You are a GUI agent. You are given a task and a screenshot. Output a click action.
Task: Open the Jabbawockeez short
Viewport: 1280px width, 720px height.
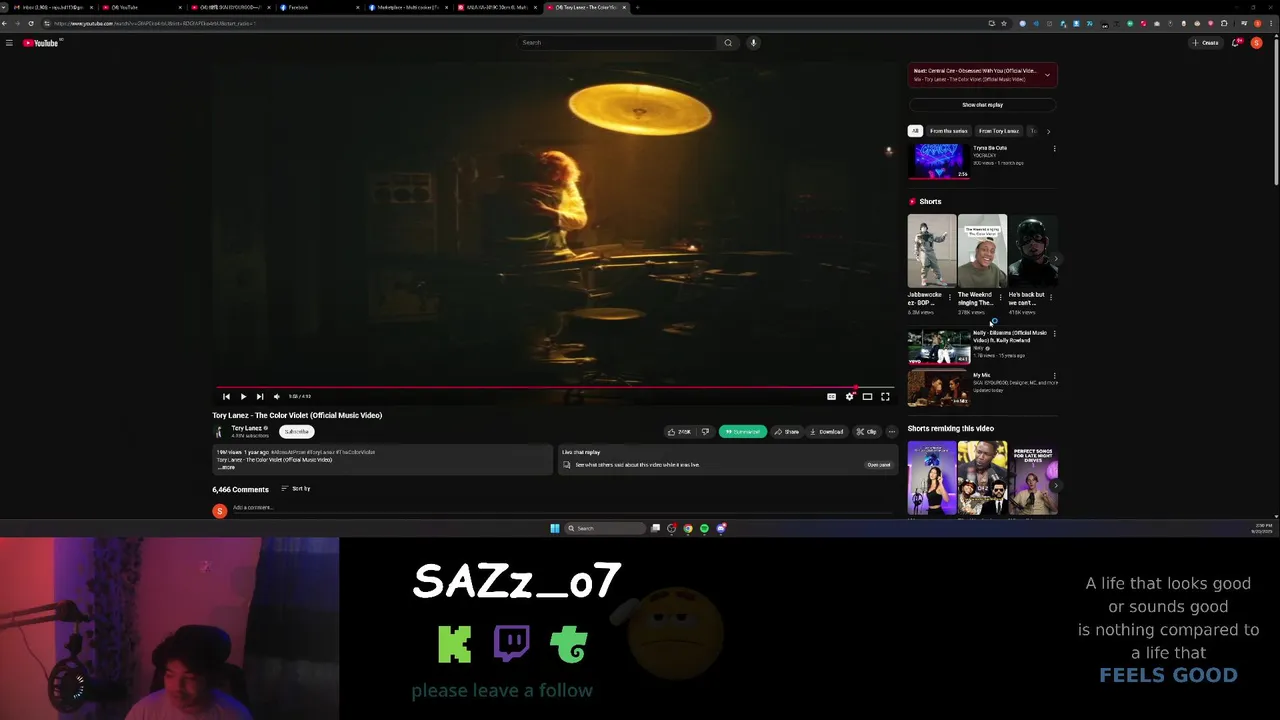(931, 251)
